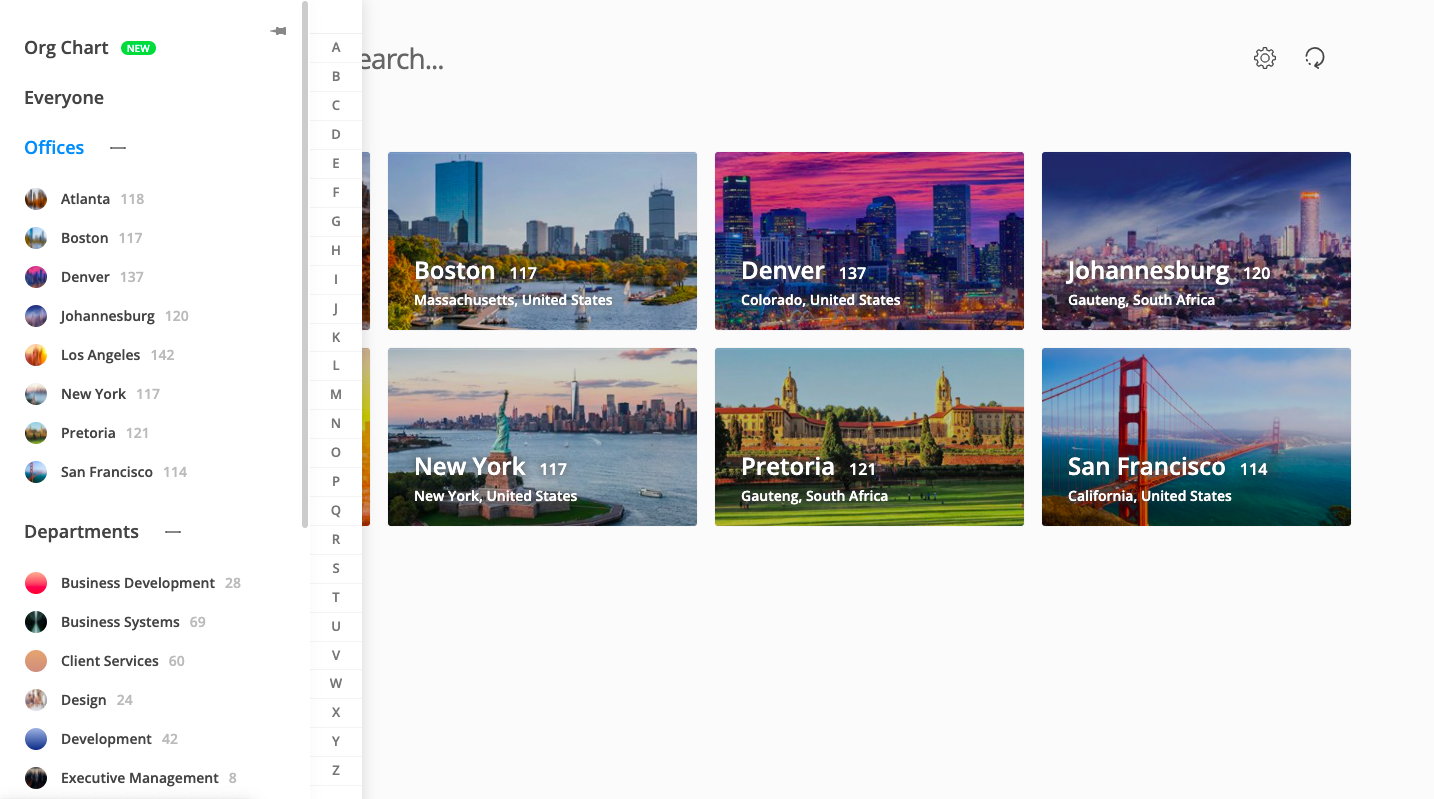Open the New York office card
The height and width of the screenshot is (799, 1434).
pos(542,437)
